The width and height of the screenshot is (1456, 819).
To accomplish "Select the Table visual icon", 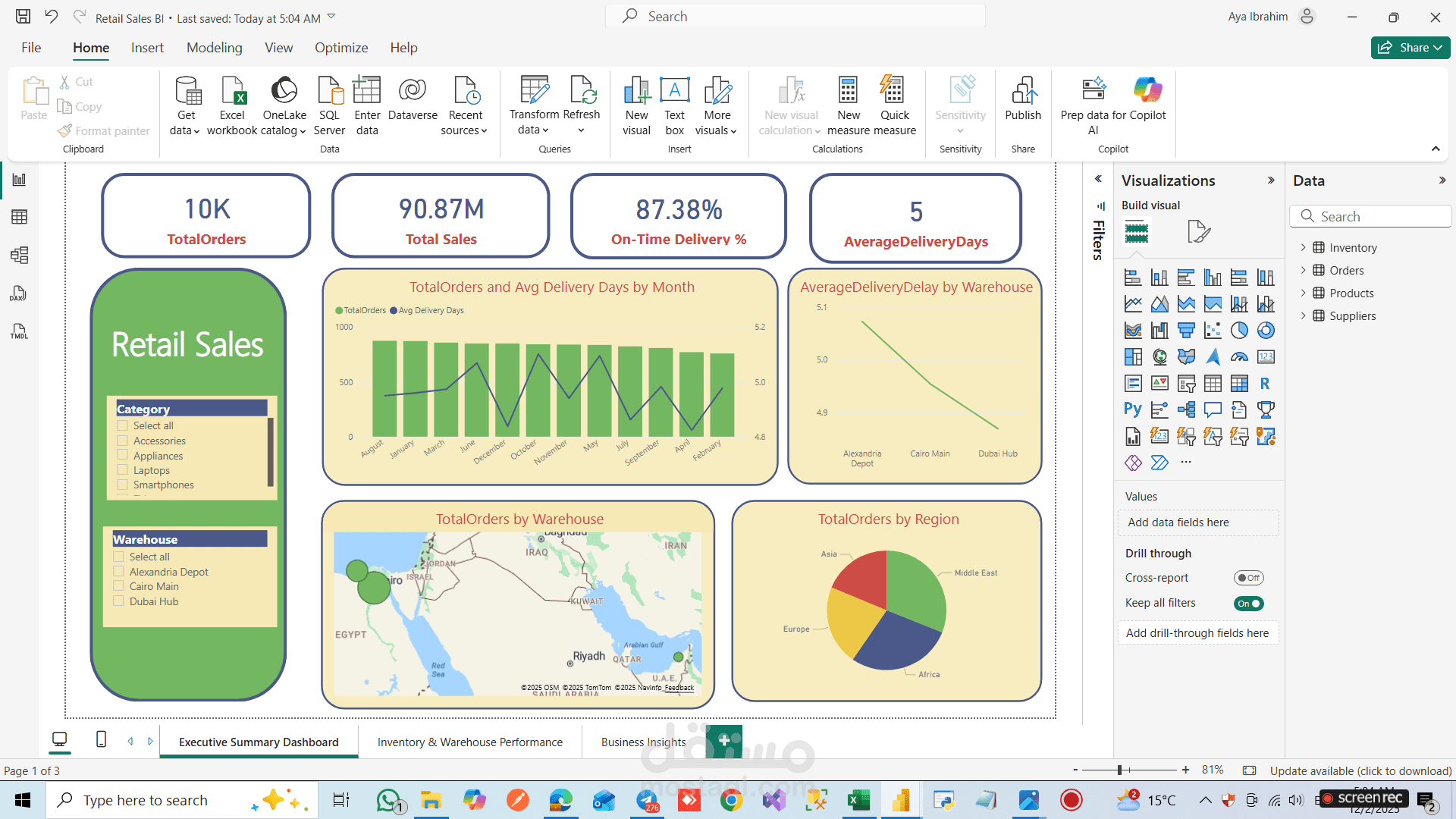I will (x=1213, y=383).
